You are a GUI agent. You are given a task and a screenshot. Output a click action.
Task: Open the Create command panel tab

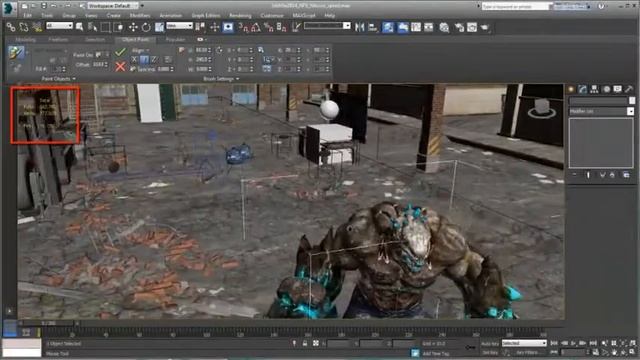pyautogui.click(x=571, y=89)
